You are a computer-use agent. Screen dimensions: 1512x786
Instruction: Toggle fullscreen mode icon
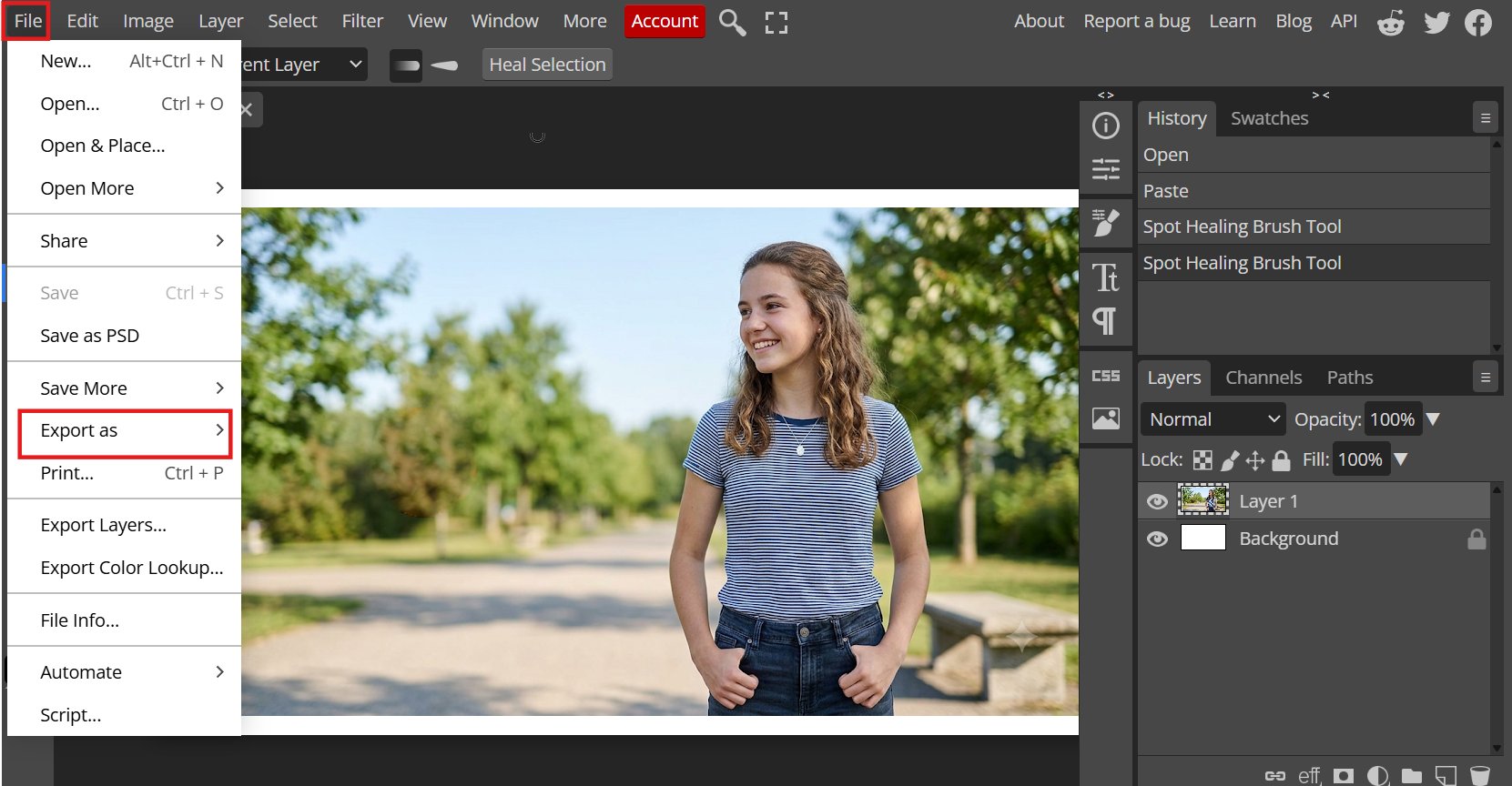pyautogui.click(x=776, y=22)
